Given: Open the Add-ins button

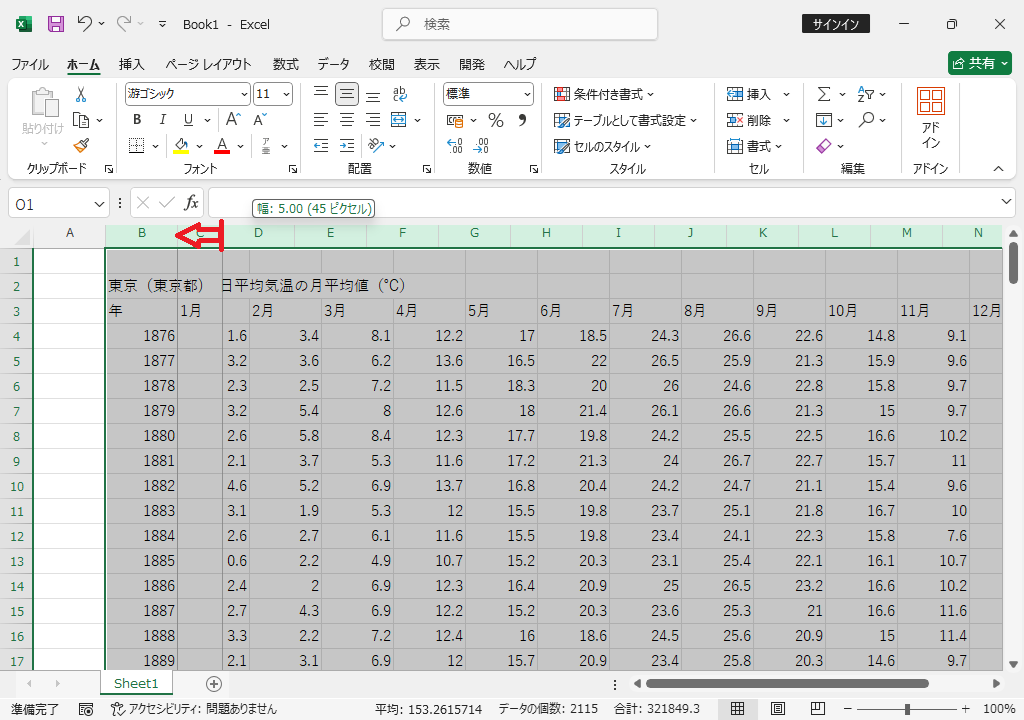Looking at the screenshot, I should 931,119.
